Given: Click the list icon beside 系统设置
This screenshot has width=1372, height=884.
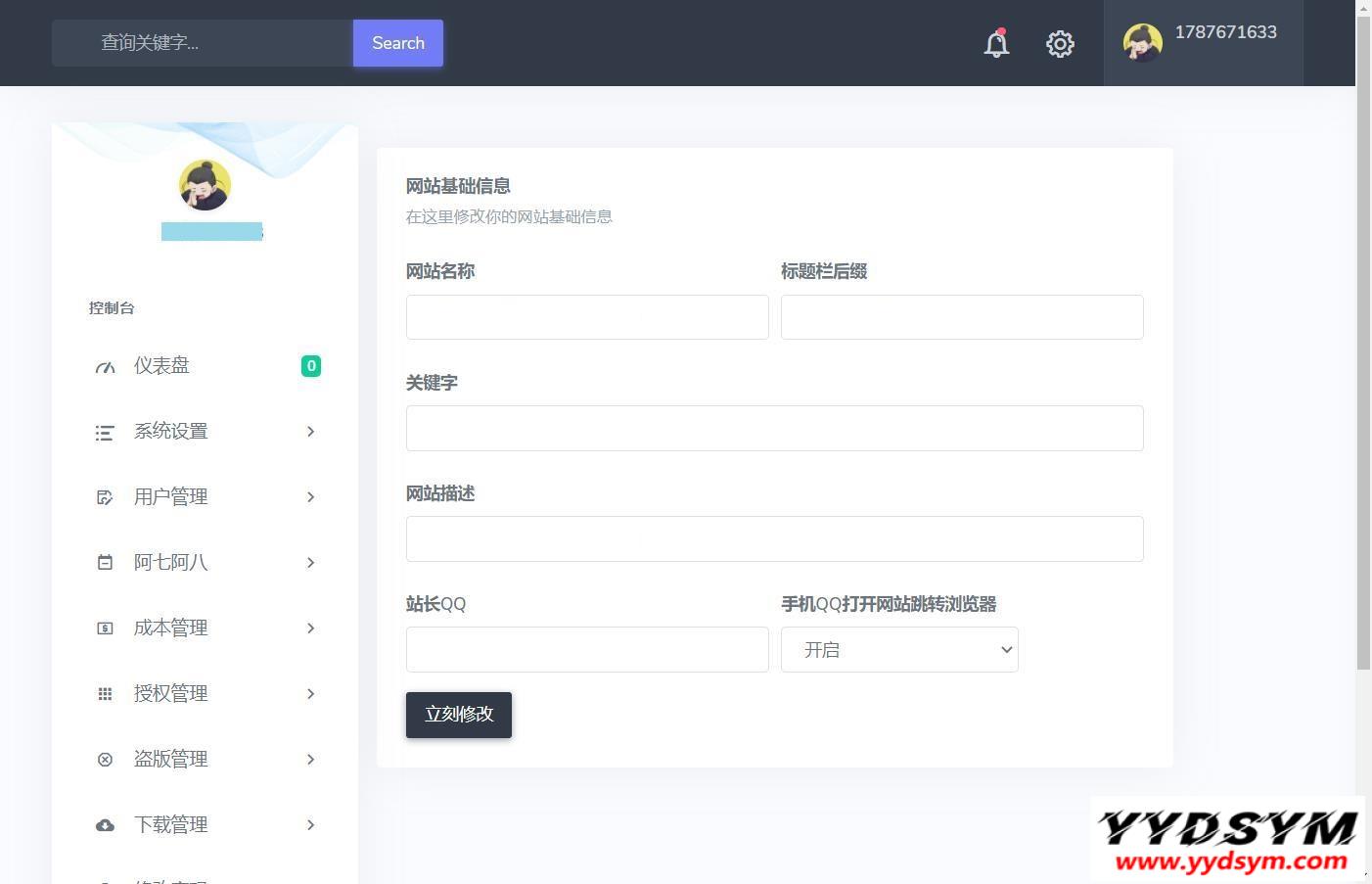Looking at the screenshot, I should [105, 433].
